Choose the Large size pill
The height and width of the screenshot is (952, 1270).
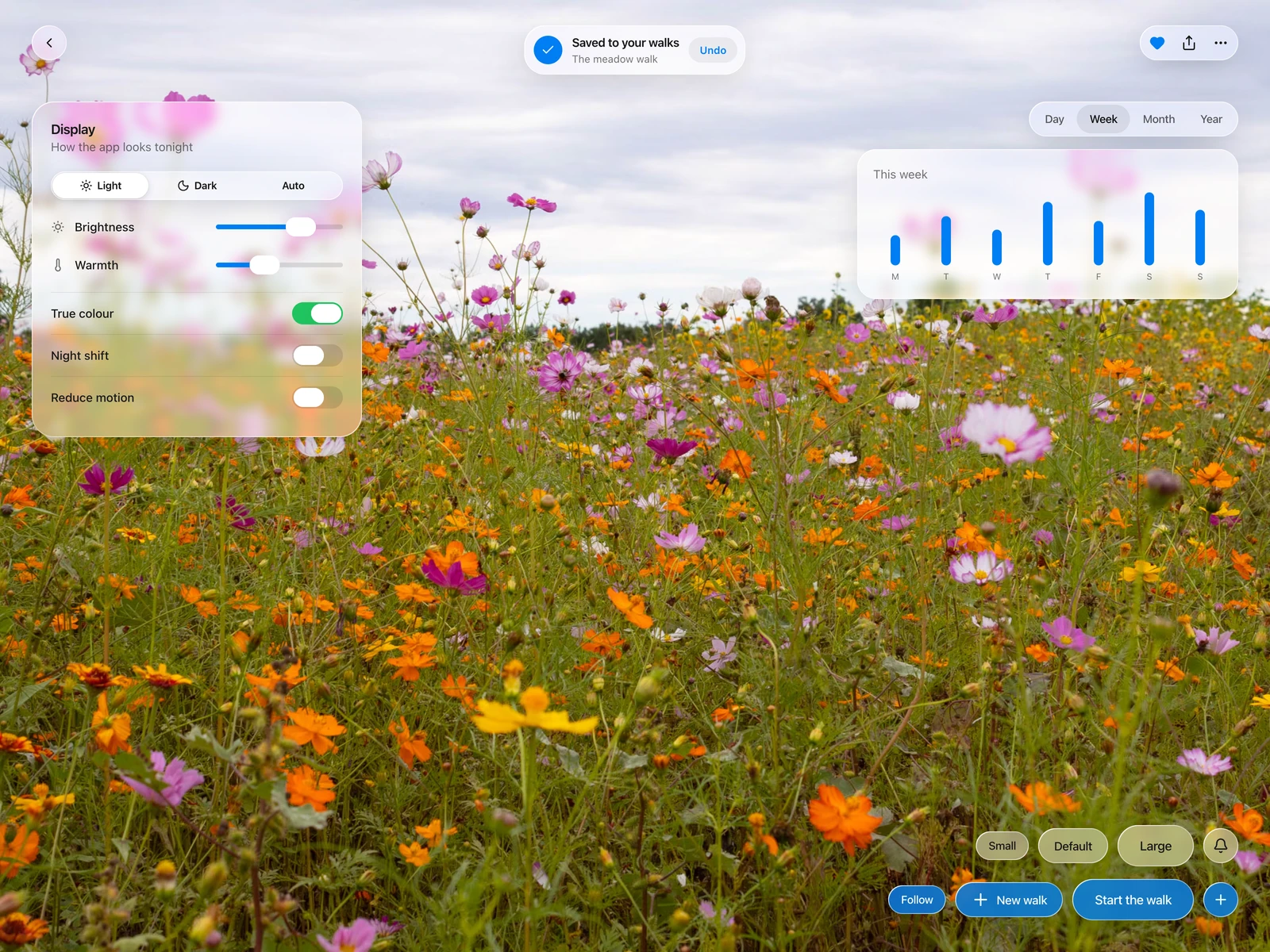(1156, 846)
